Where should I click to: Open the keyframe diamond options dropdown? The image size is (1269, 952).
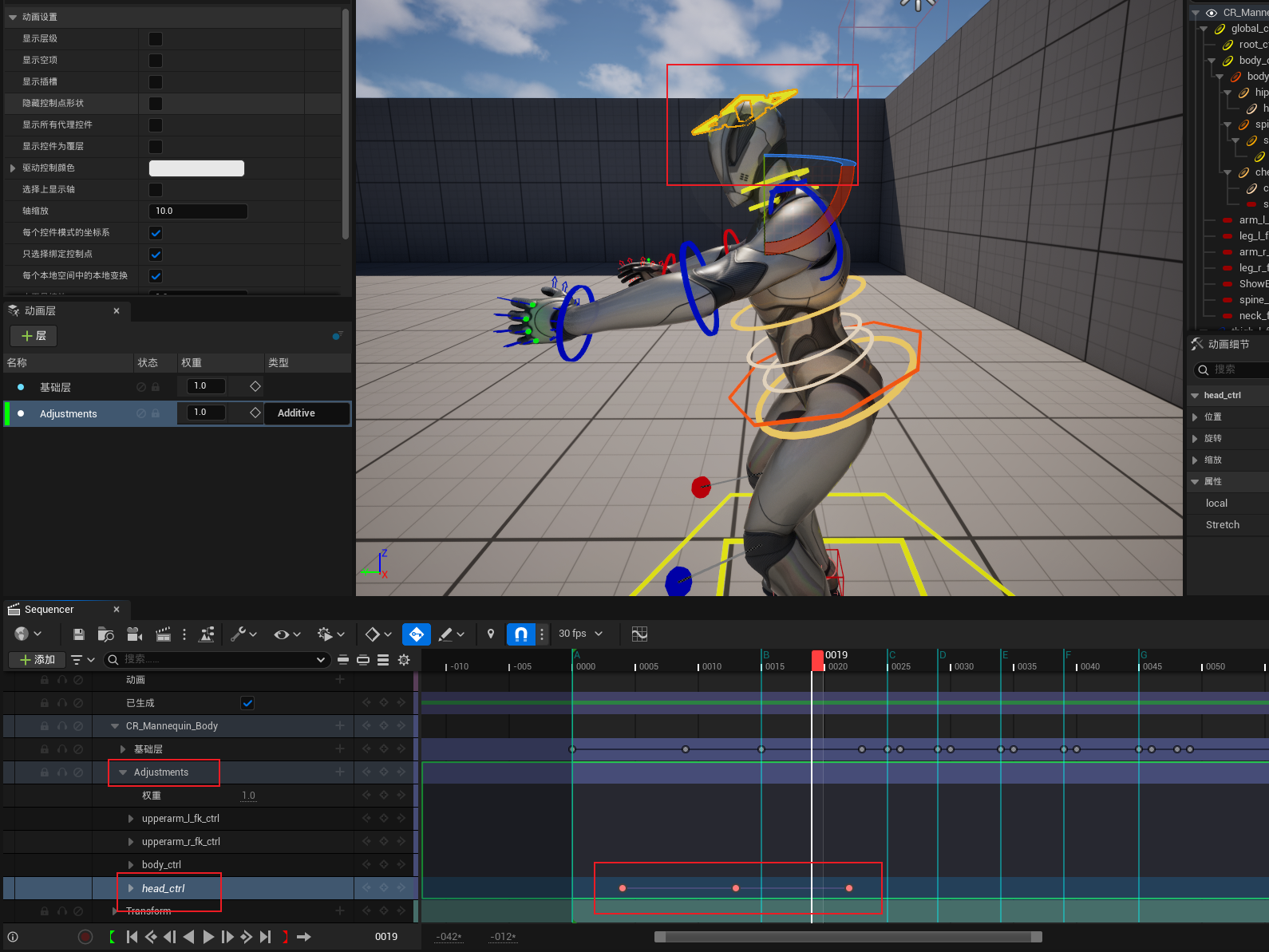tap(378, 634)
